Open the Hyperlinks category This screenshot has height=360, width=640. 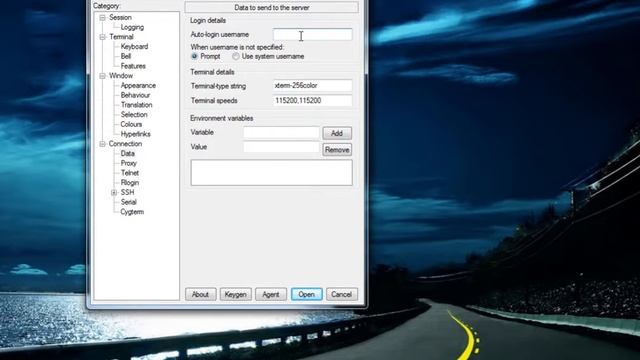(136, 134)
